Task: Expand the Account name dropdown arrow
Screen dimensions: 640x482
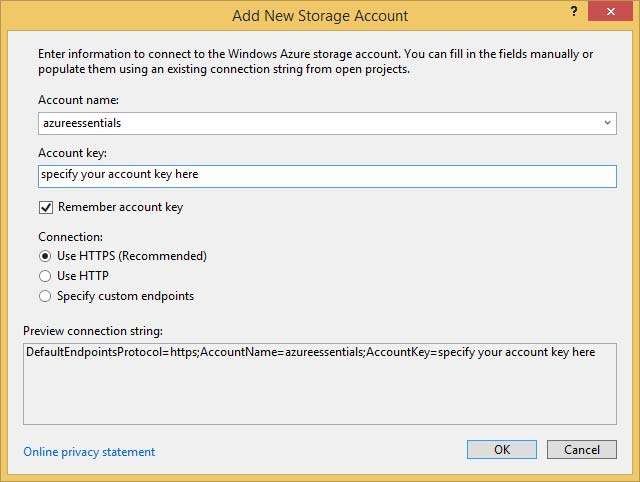Action: 608,123
